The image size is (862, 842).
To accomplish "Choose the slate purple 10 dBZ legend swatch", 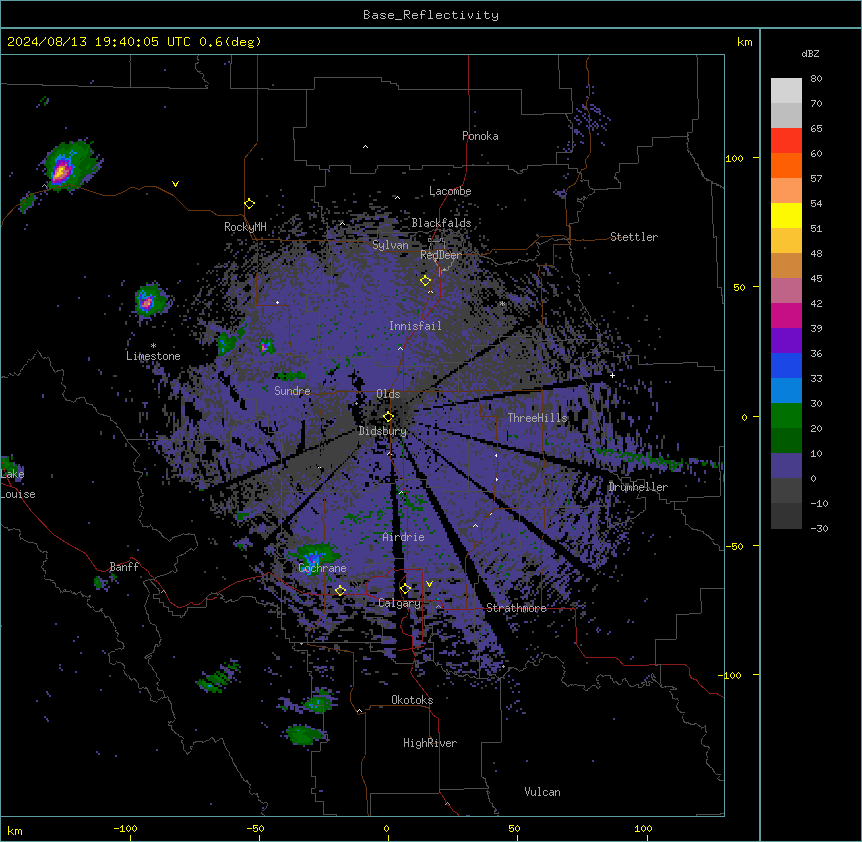I will coord(786,466).
